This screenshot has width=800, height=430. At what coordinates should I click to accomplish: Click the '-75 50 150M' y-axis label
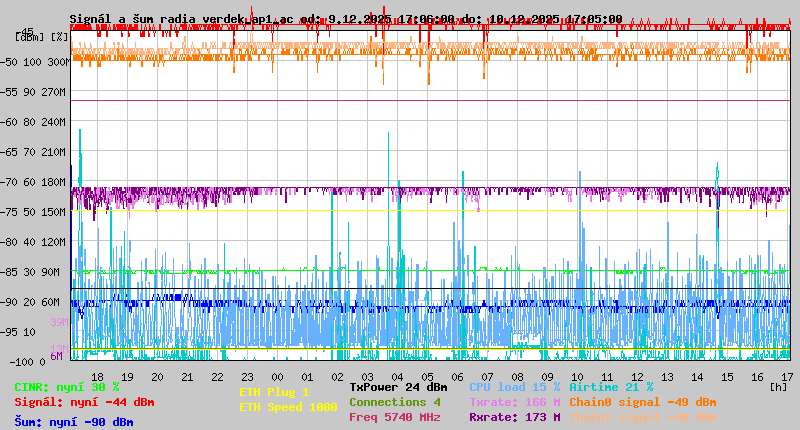point(33,212)
